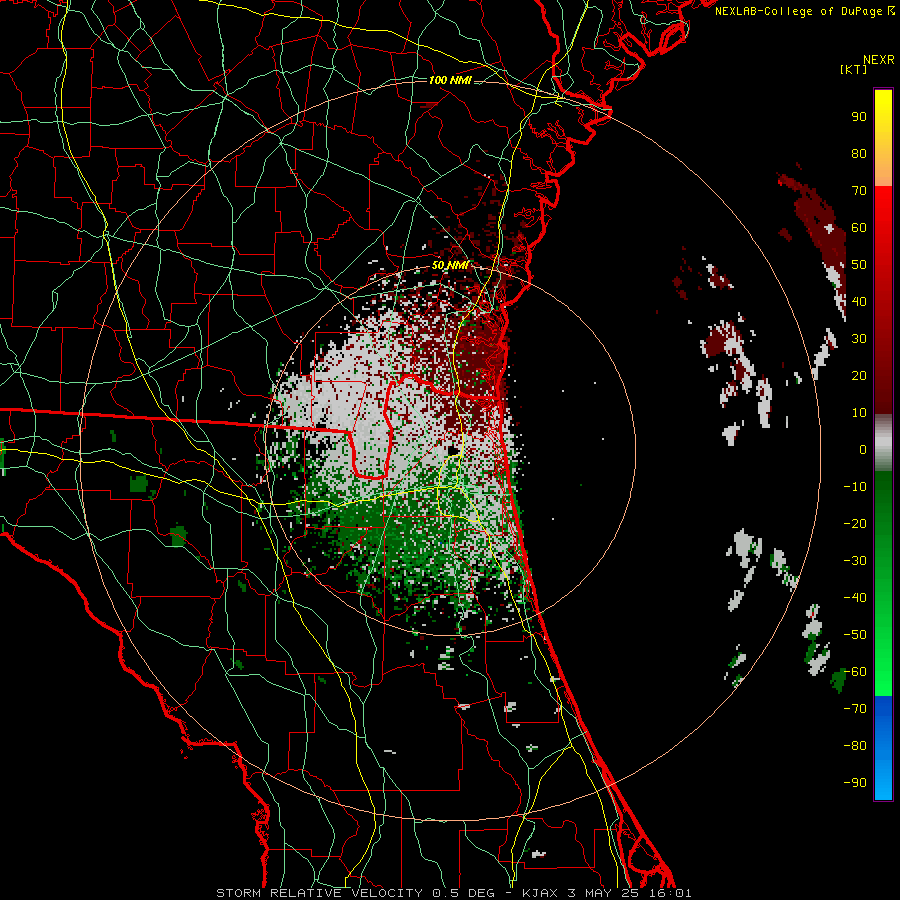Pick the gray zero-velocity segment of the color bar
Image resolution: width=900 pixels, height=900 pixels.
tap(883, 443)
